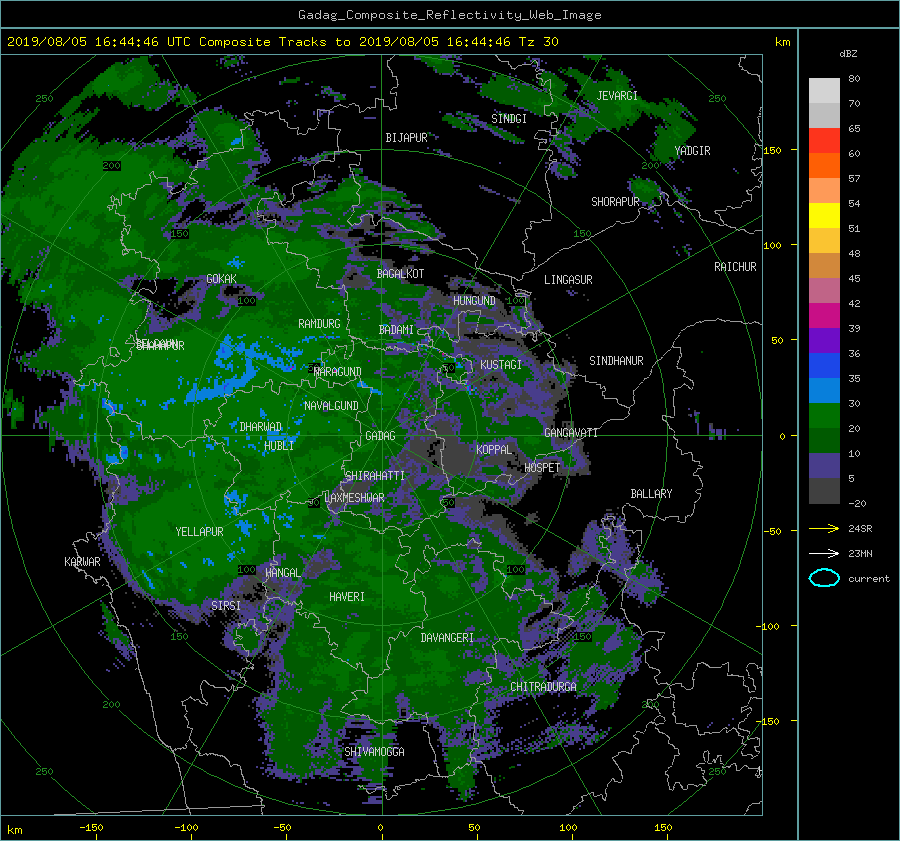Select the LINGASUR label
This screenshot has width=900, height=841.
click(568, 280)
